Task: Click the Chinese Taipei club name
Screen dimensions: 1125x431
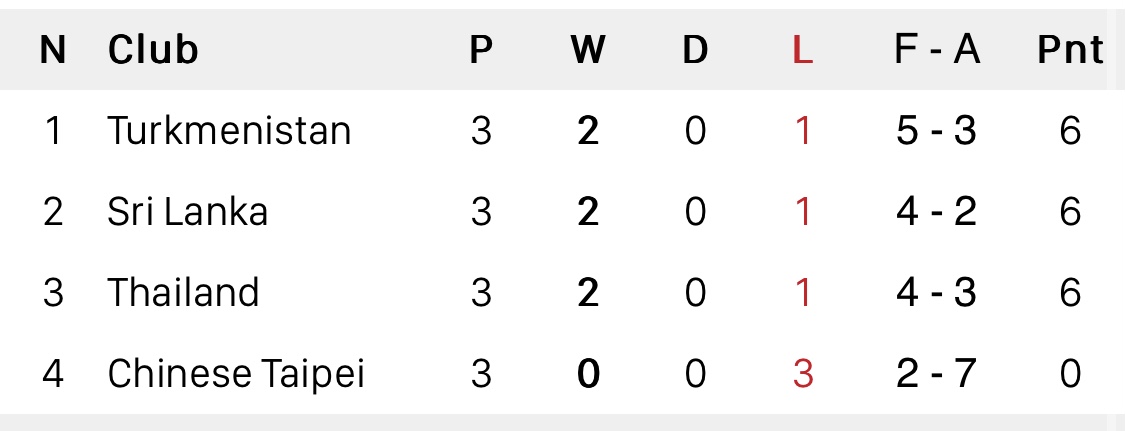Action: click(x=236, y=374)
